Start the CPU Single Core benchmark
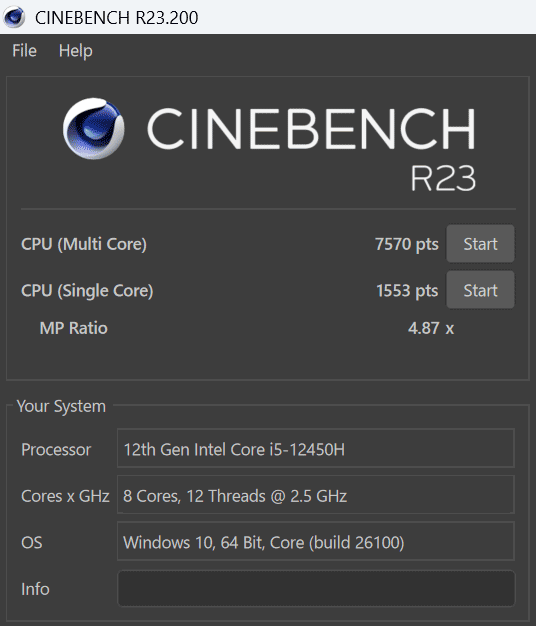Image resolution: width=536 pixels, height=626 pixels. [480, 290]
